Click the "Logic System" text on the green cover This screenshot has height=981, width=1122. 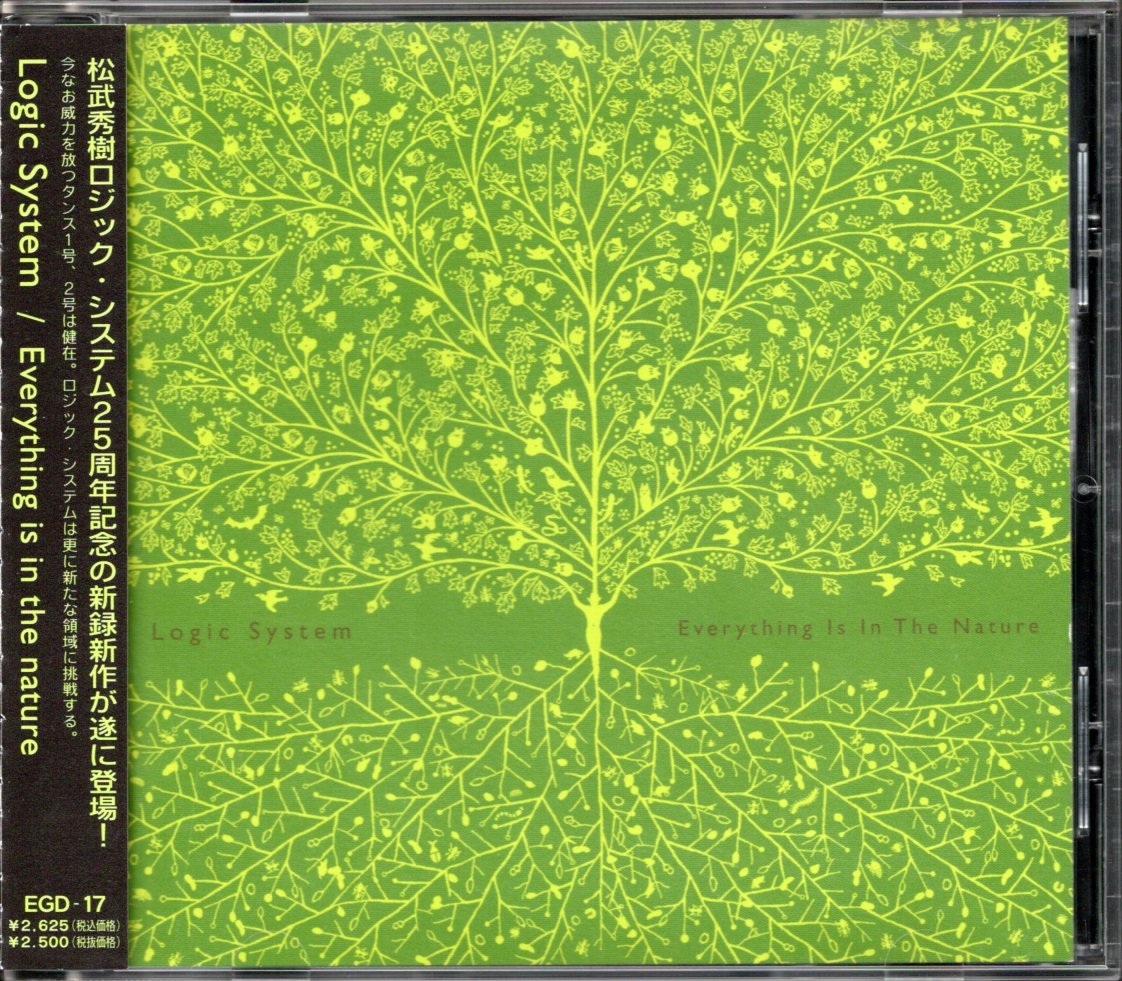(251, 633)
